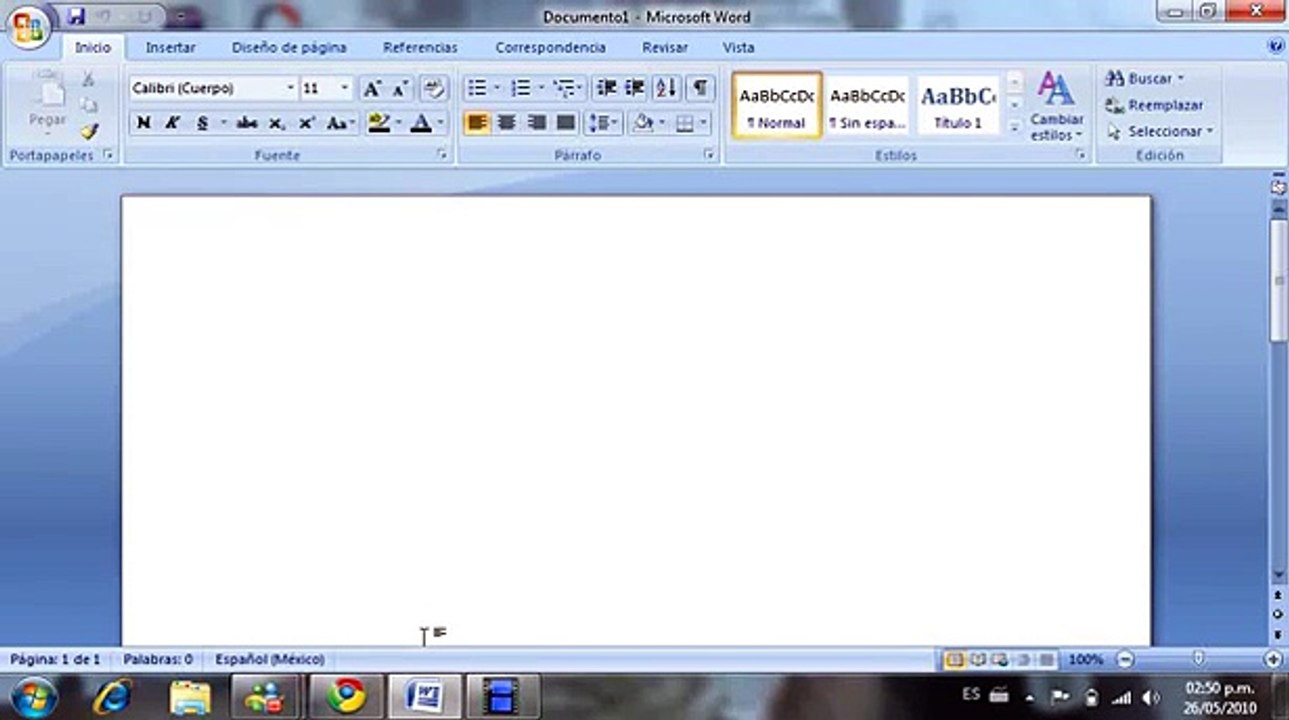Open zoom dialog via 100% level
1289x720 pixels.
pyautogui.click(x=1085, y=660)
